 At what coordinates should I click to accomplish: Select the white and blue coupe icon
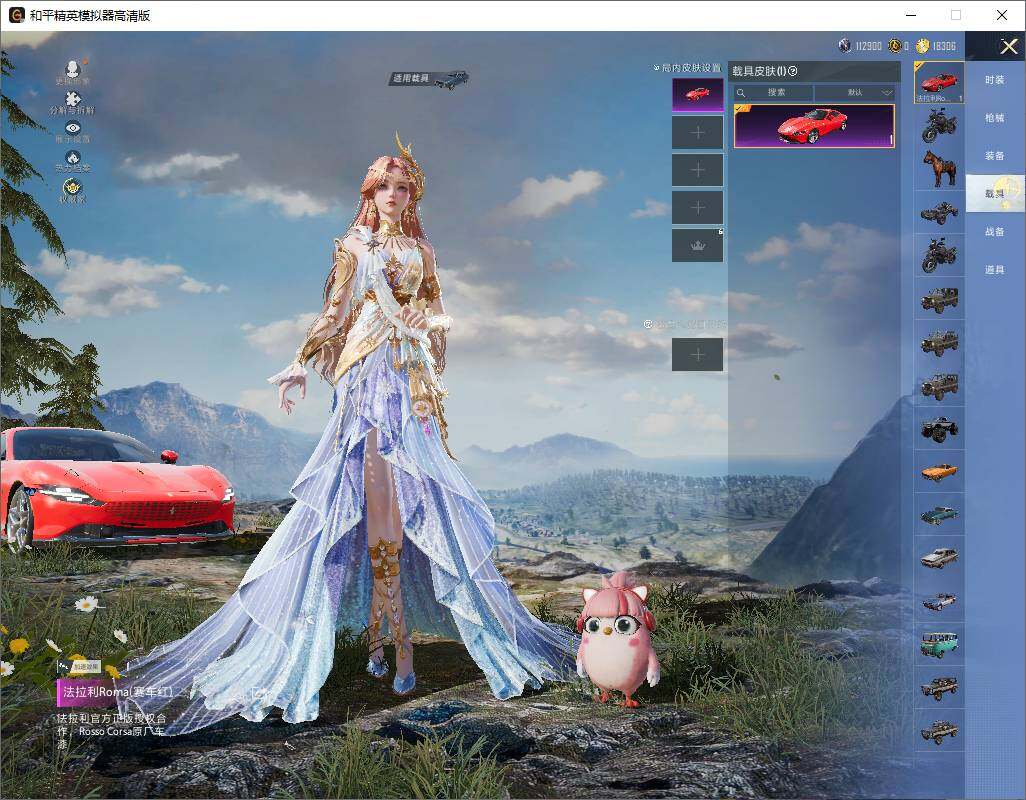939,601
